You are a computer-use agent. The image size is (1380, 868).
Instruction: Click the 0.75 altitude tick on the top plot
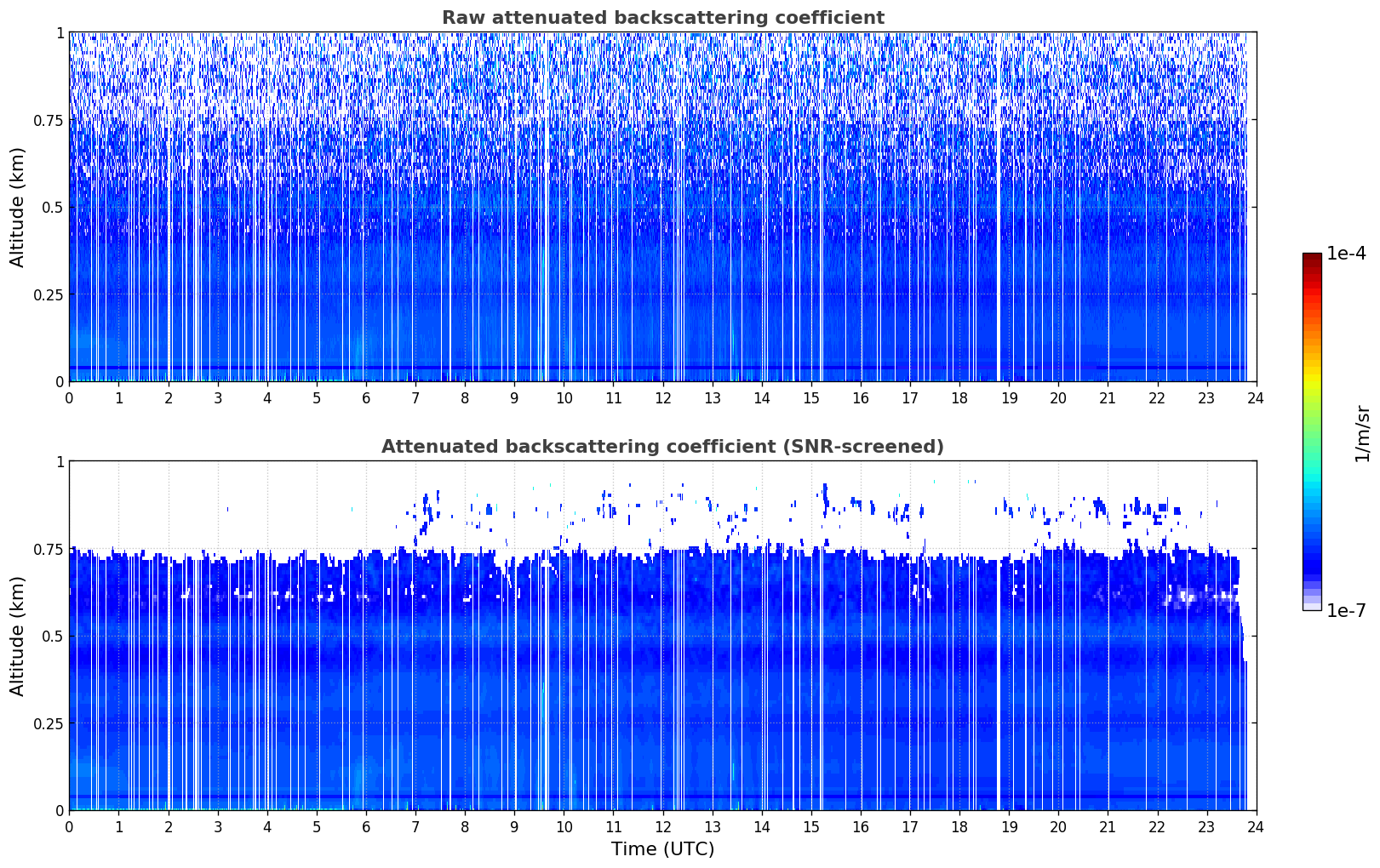49,120
